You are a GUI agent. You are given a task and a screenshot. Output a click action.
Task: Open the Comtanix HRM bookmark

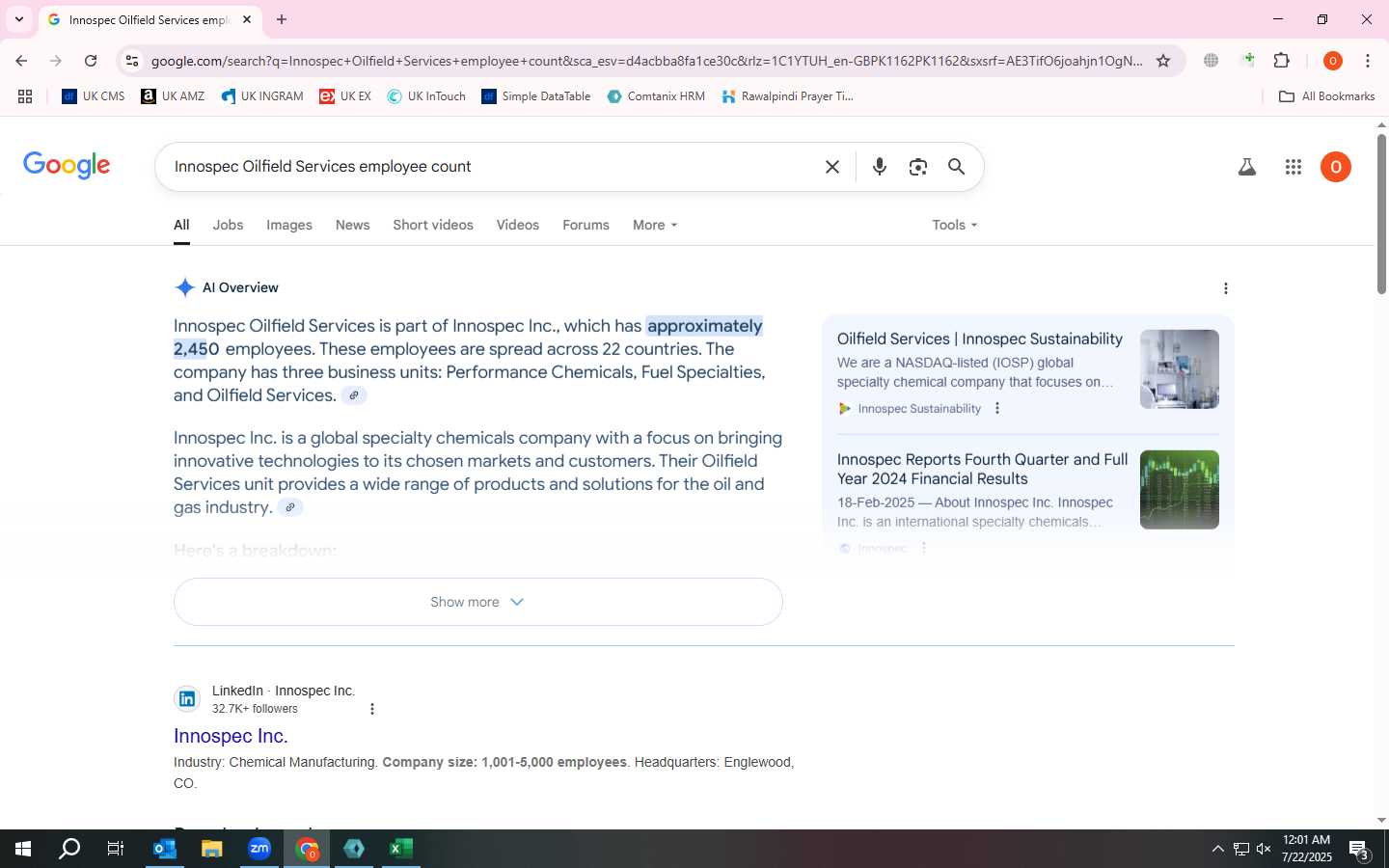[656, 96]
